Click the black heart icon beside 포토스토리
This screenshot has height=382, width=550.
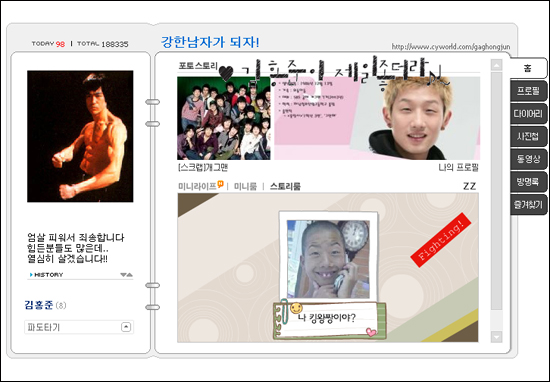pos(226,73)
